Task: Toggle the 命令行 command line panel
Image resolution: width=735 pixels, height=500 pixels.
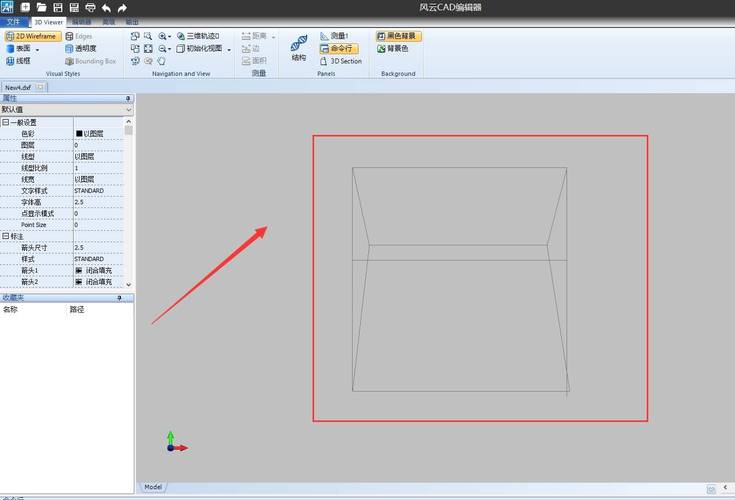Action: 338,48
